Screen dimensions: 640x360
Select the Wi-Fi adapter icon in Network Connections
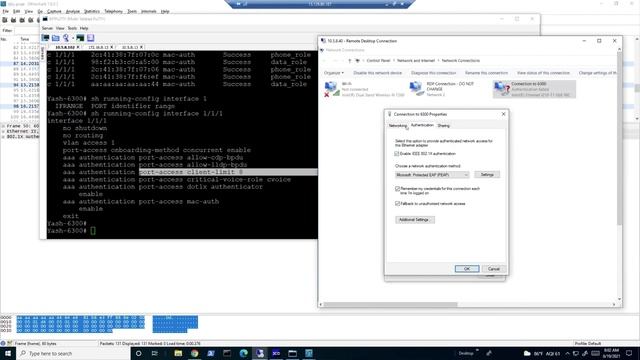coord(331,89)
